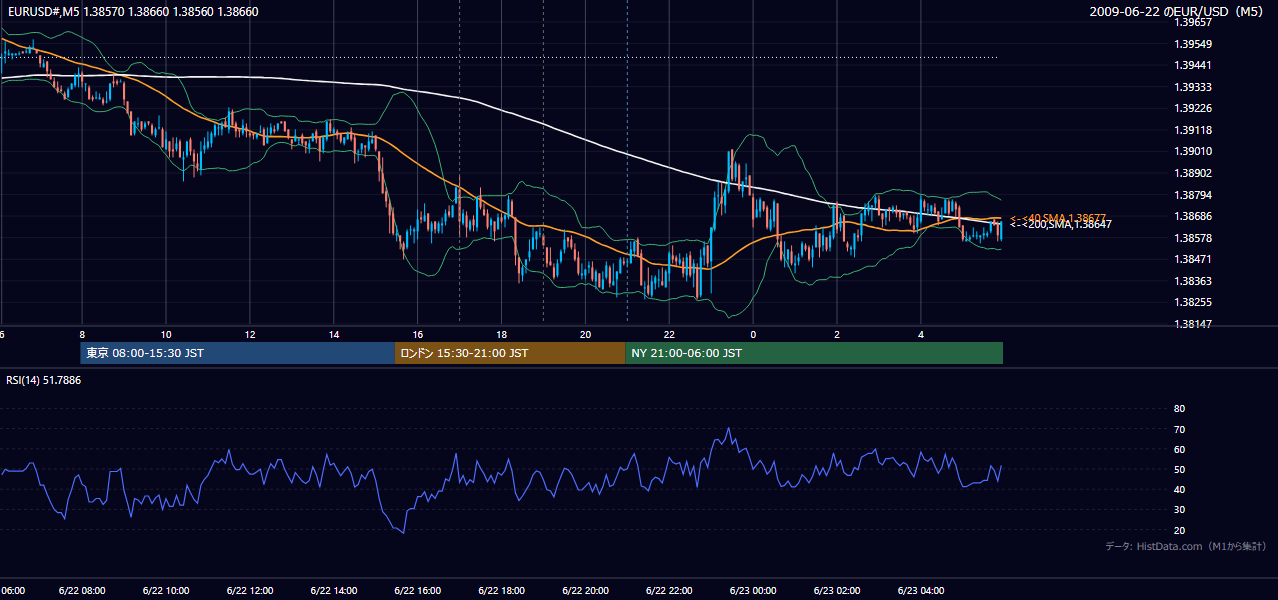Screen dimensions: 1278x600
Task: Click hour label 10 on price chart axis
Action: coord(166,334)
